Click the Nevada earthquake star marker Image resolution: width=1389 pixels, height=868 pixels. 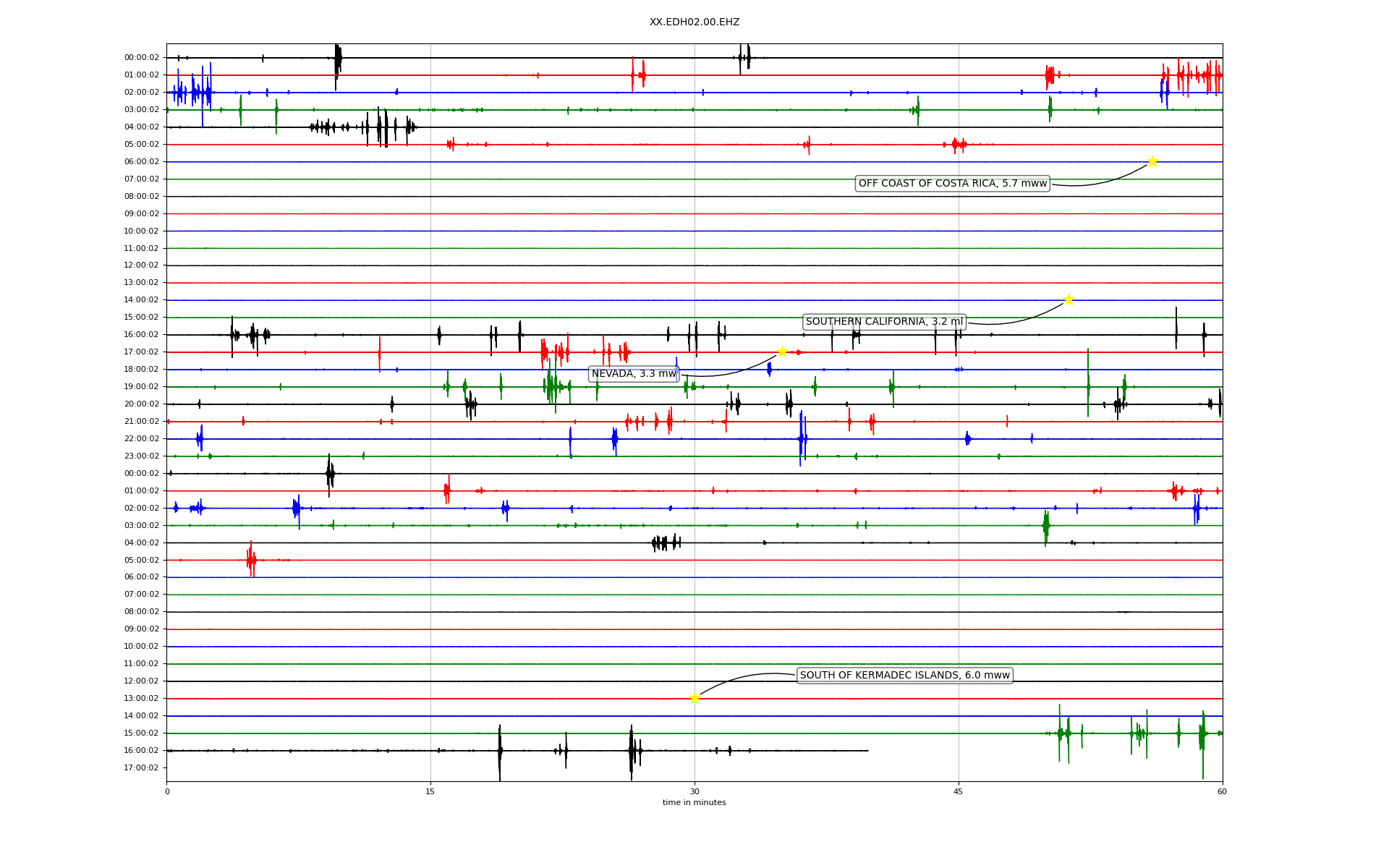tap(782, 352)
